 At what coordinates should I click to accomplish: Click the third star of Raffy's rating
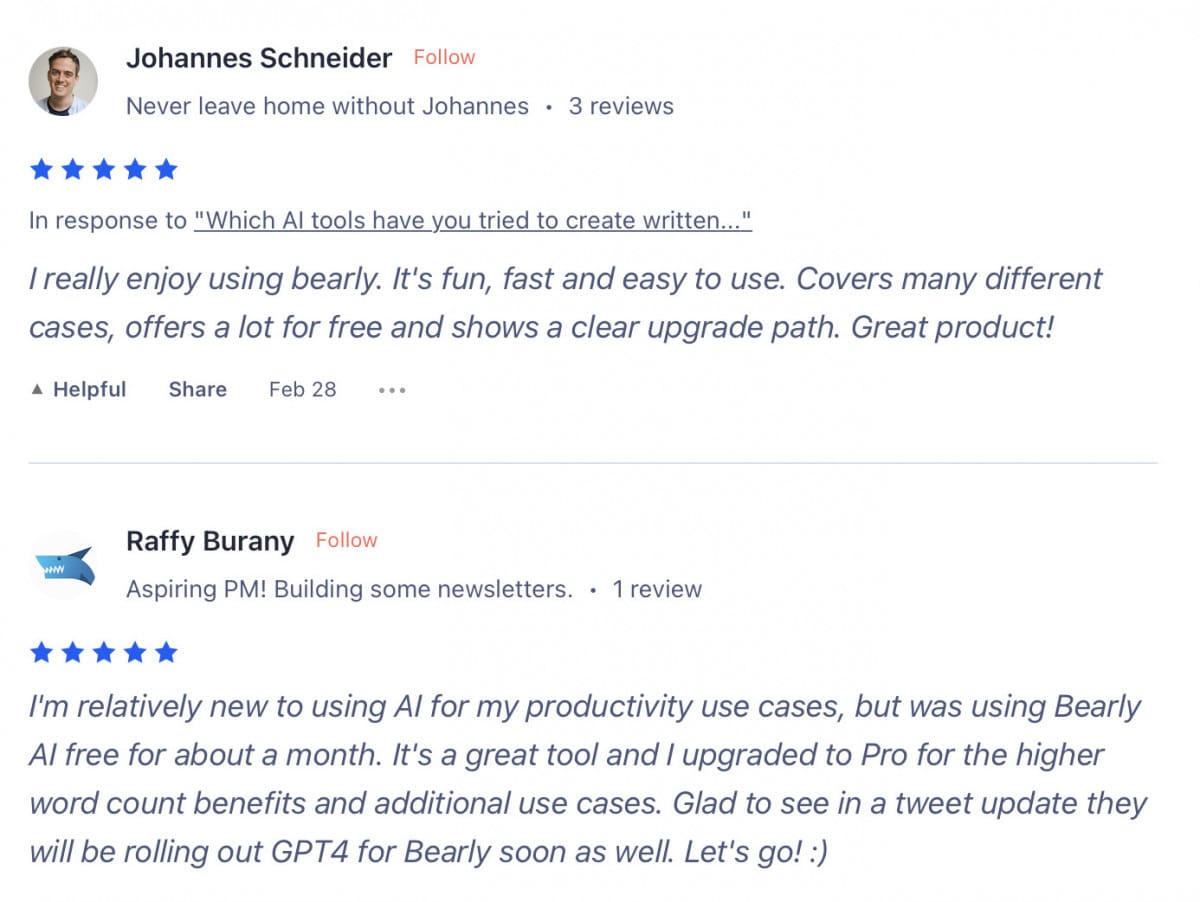(x=103, y=653)
